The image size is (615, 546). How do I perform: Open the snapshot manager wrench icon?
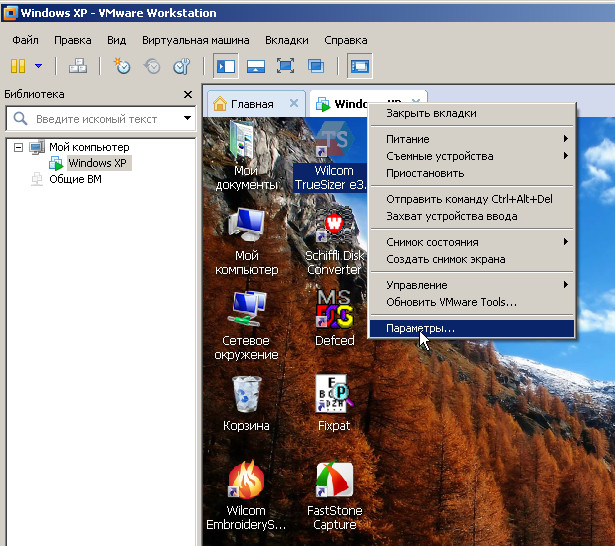[x=182, y=66]
